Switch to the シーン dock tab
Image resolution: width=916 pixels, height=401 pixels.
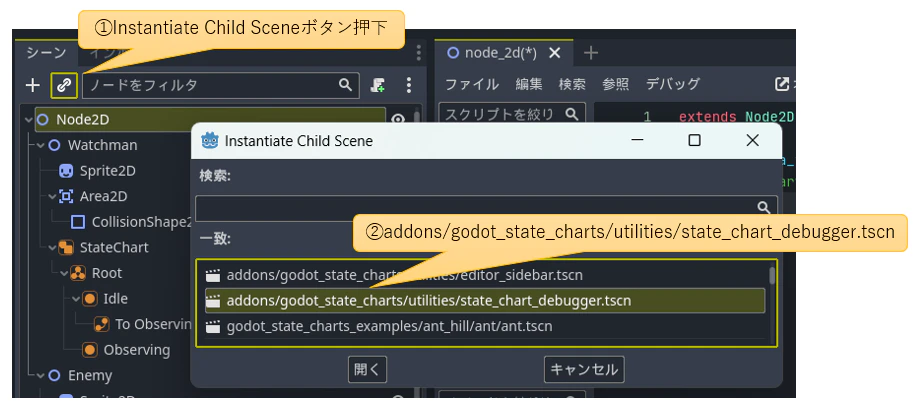click(x=47, y=53)
